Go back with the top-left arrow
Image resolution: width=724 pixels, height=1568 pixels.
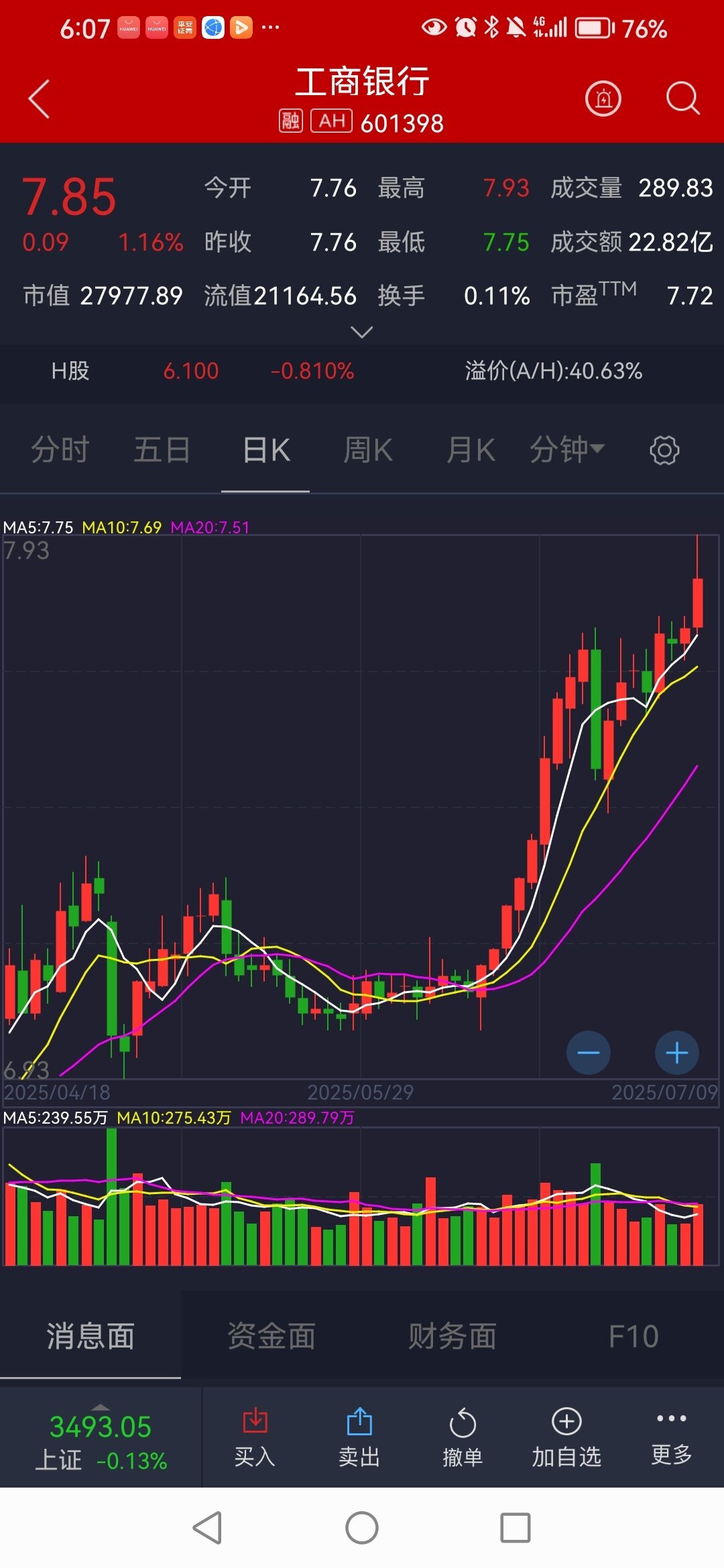(39, 99)
